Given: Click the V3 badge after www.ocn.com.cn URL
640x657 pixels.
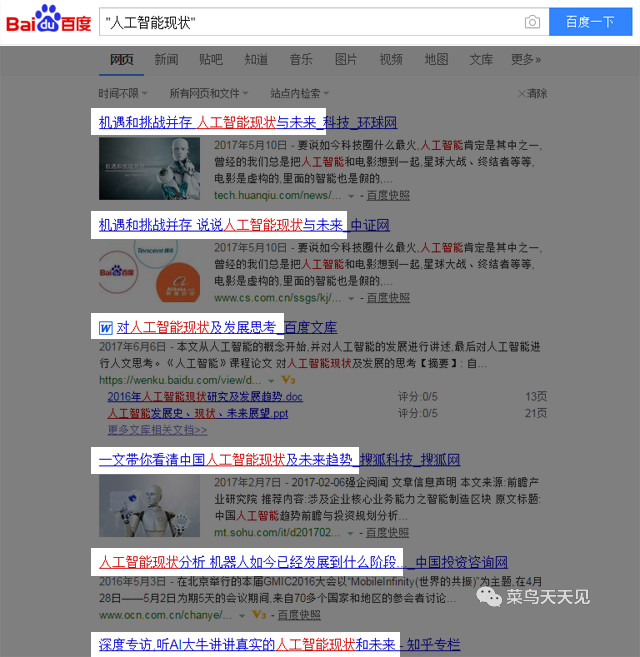Looking at the screenshot, I should point(259,615).
